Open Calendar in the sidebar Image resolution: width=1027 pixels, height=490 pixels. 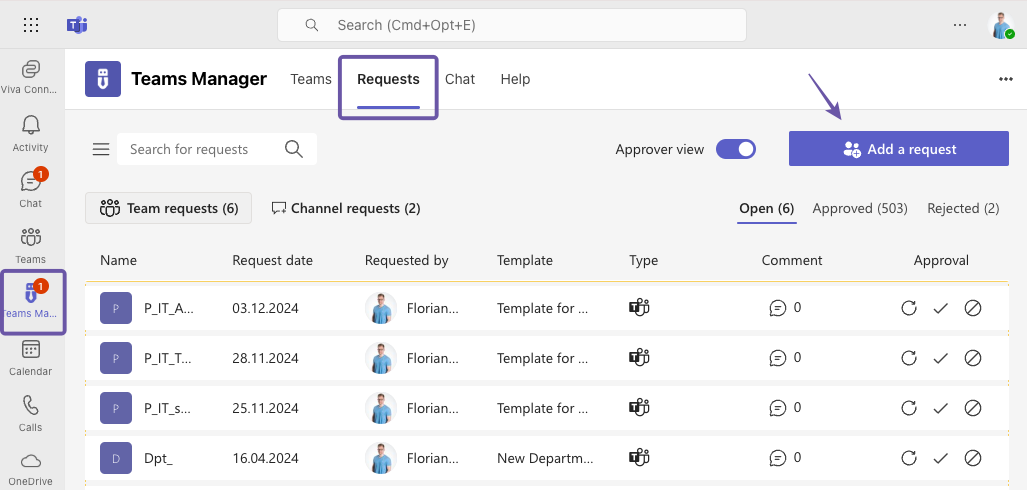point(30,358)
